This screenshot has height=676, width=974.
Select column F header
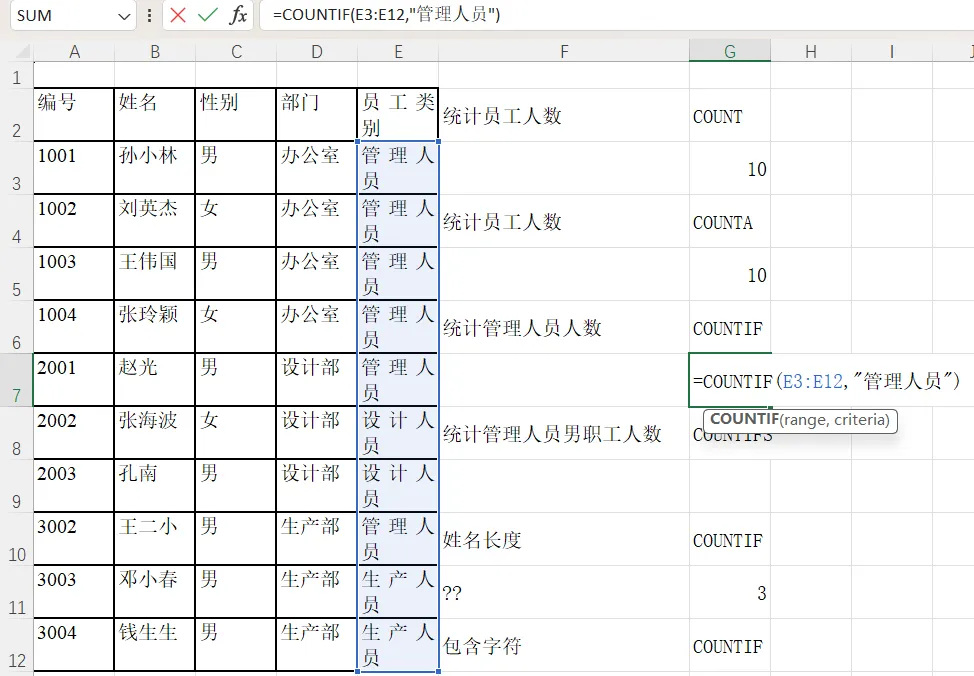(564, 52)
